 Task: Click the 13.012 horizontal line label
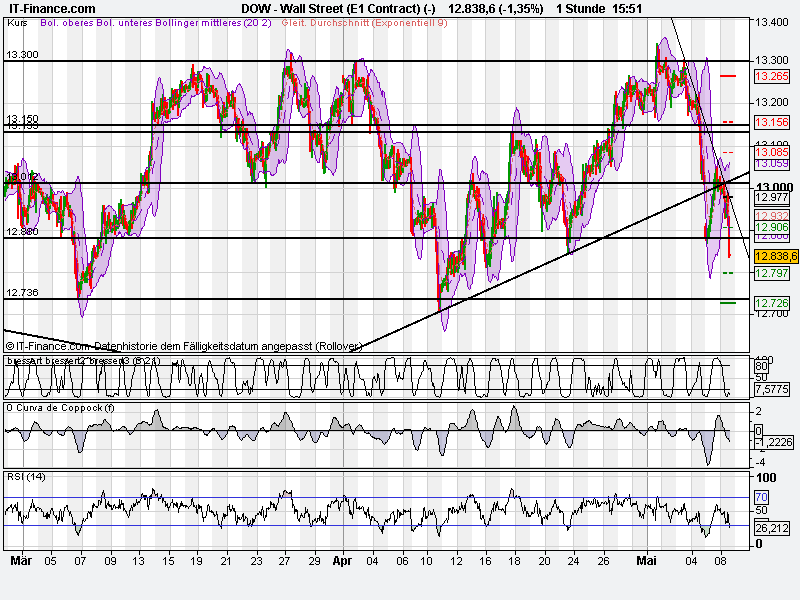[x=22, y=177]
